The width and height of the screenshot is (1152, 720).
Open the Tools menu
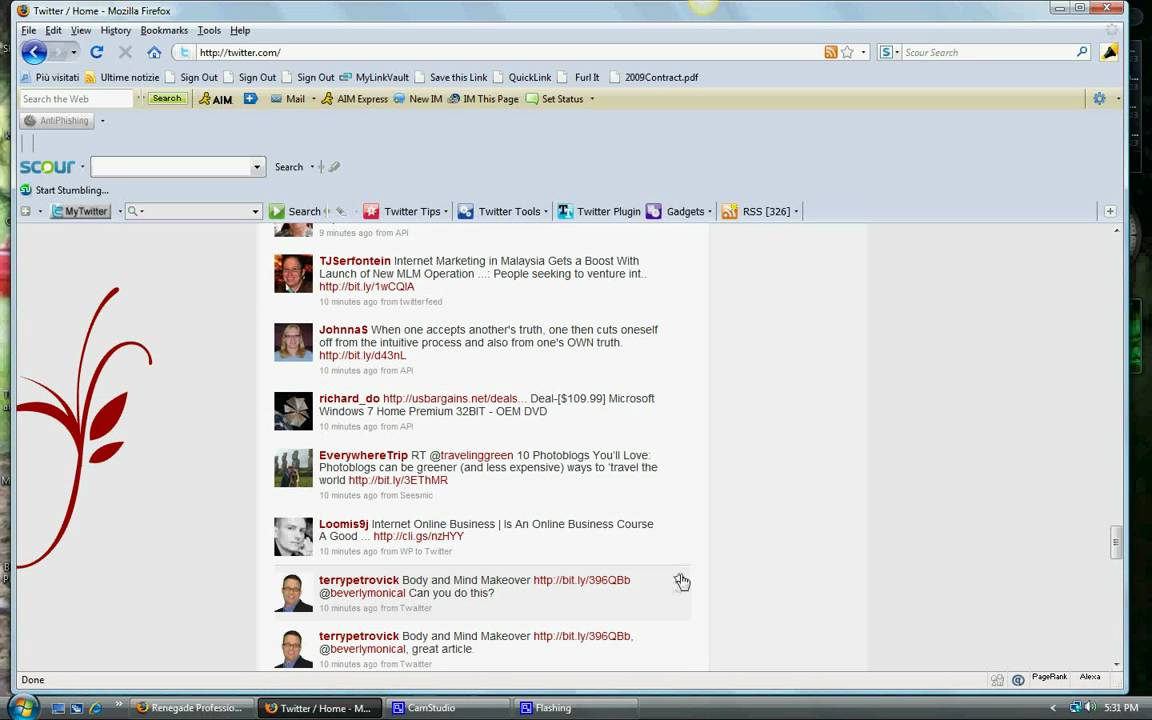click(209, 30)
